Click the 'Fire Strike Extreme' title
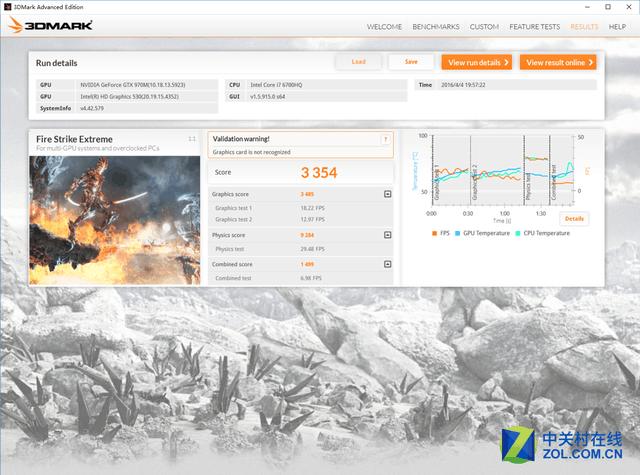The width and height of the screenshot is (640, 475). point(74,139)
